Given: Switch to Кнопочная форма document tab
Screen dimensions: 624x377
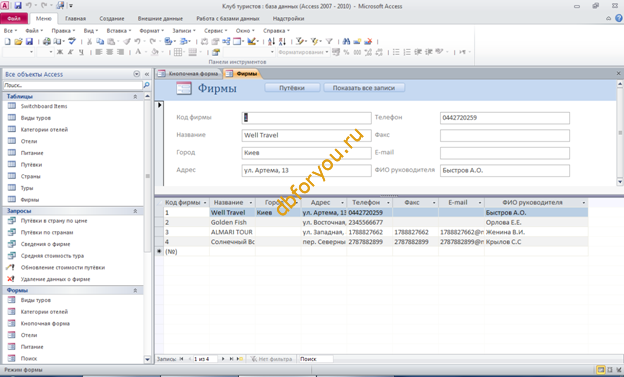Looking at the screenshot, I should point(189,74).
